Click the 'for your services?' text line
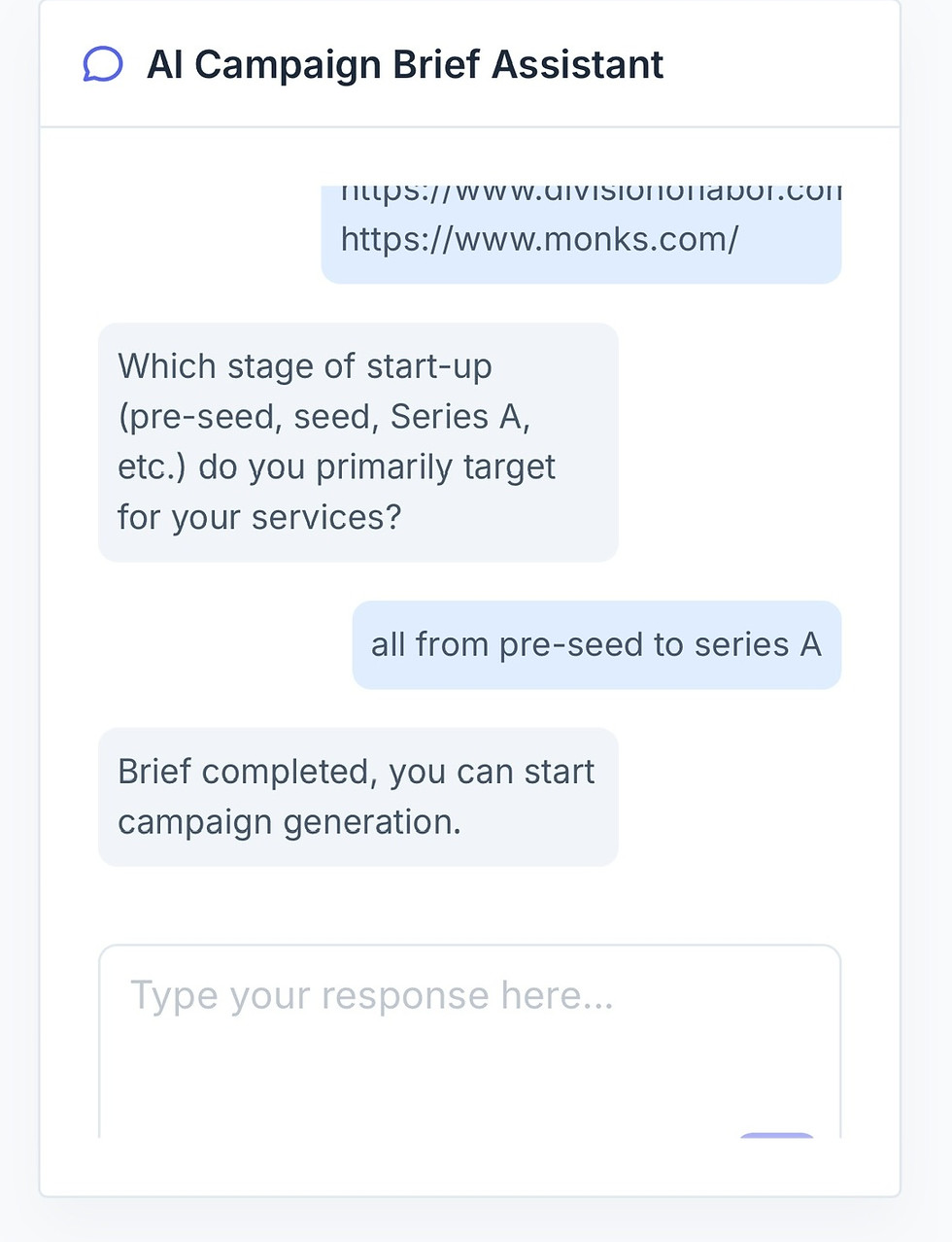This screenshot has height=1242, width=952. [258, 517]
